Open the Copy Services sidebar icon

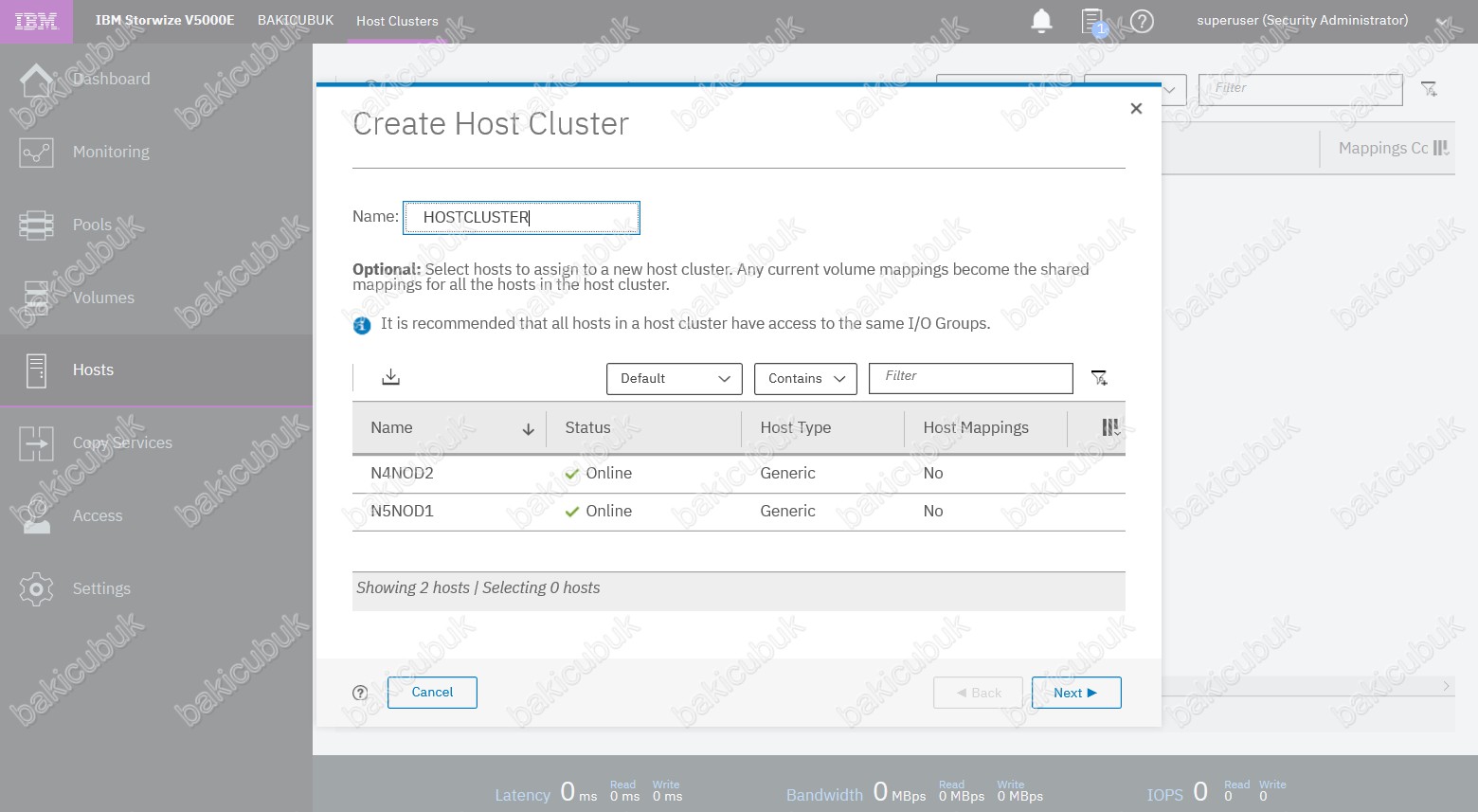pos(36,443)
